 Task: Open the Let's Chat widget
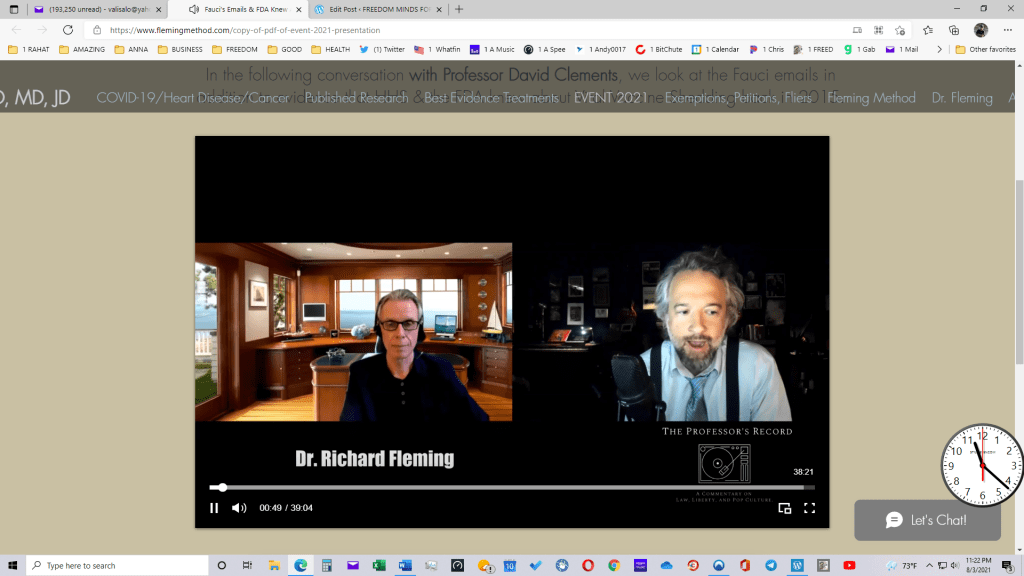[926, 520]
